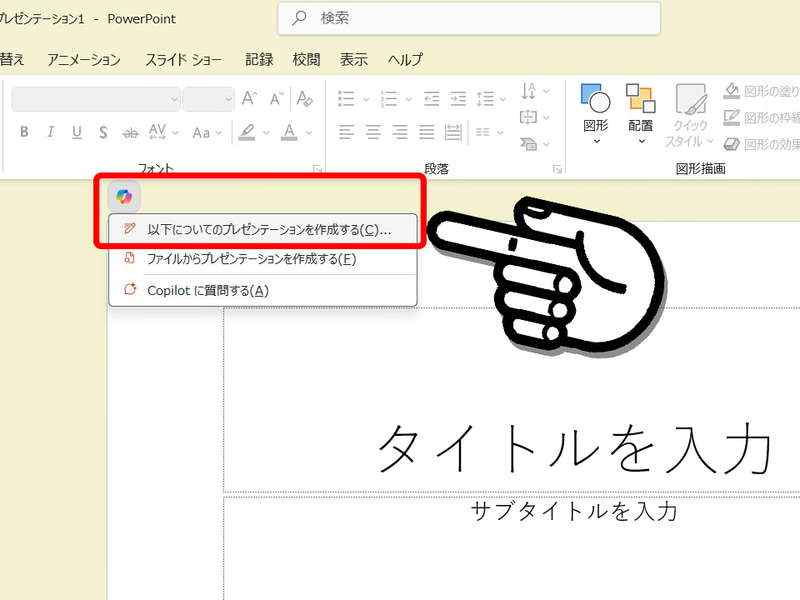The width and height of the screenshot is (800, 600).
Task: Apply the current font color swatch
Action: pos(291,131)
